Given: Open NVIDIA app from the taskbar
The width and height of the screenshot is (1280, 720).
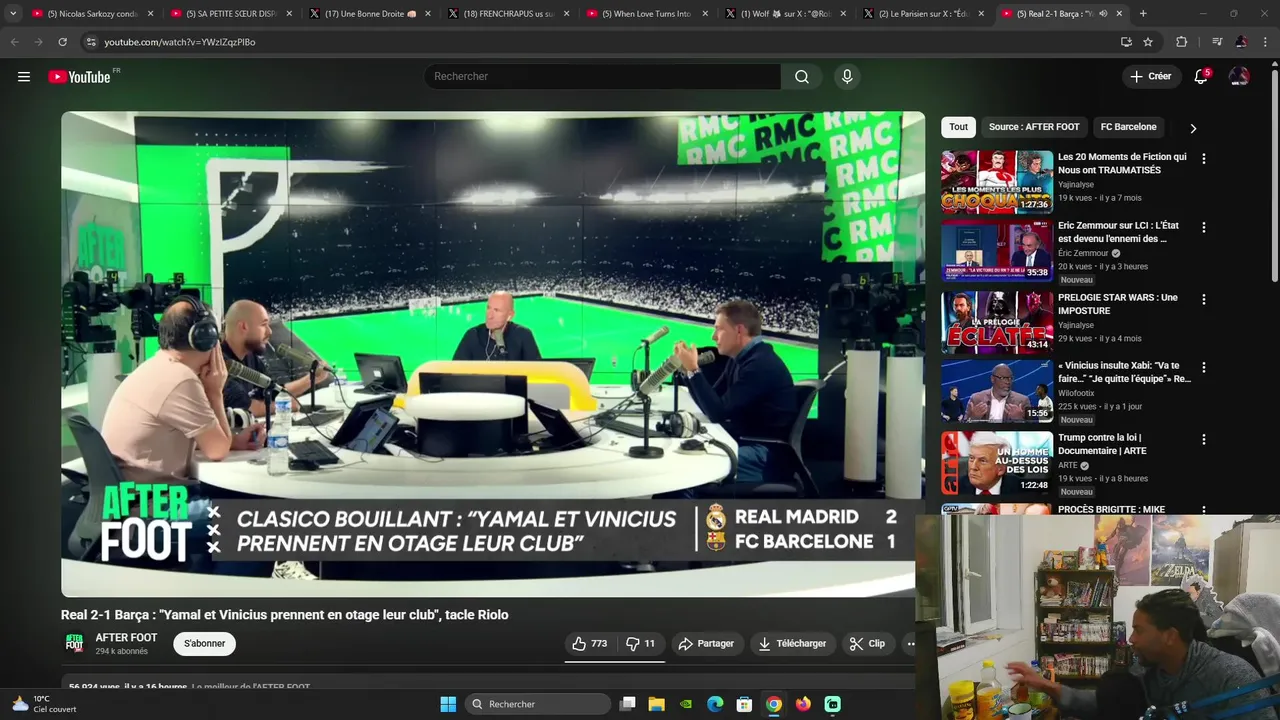Looking at the screenshot, I should [686, 704].
